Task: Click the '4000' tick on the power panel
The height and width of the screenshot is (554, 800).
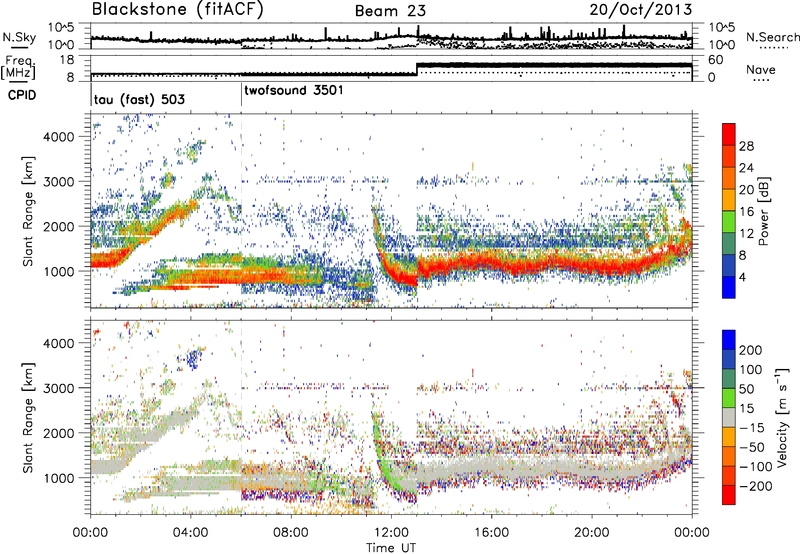Action: coord(58,137)
